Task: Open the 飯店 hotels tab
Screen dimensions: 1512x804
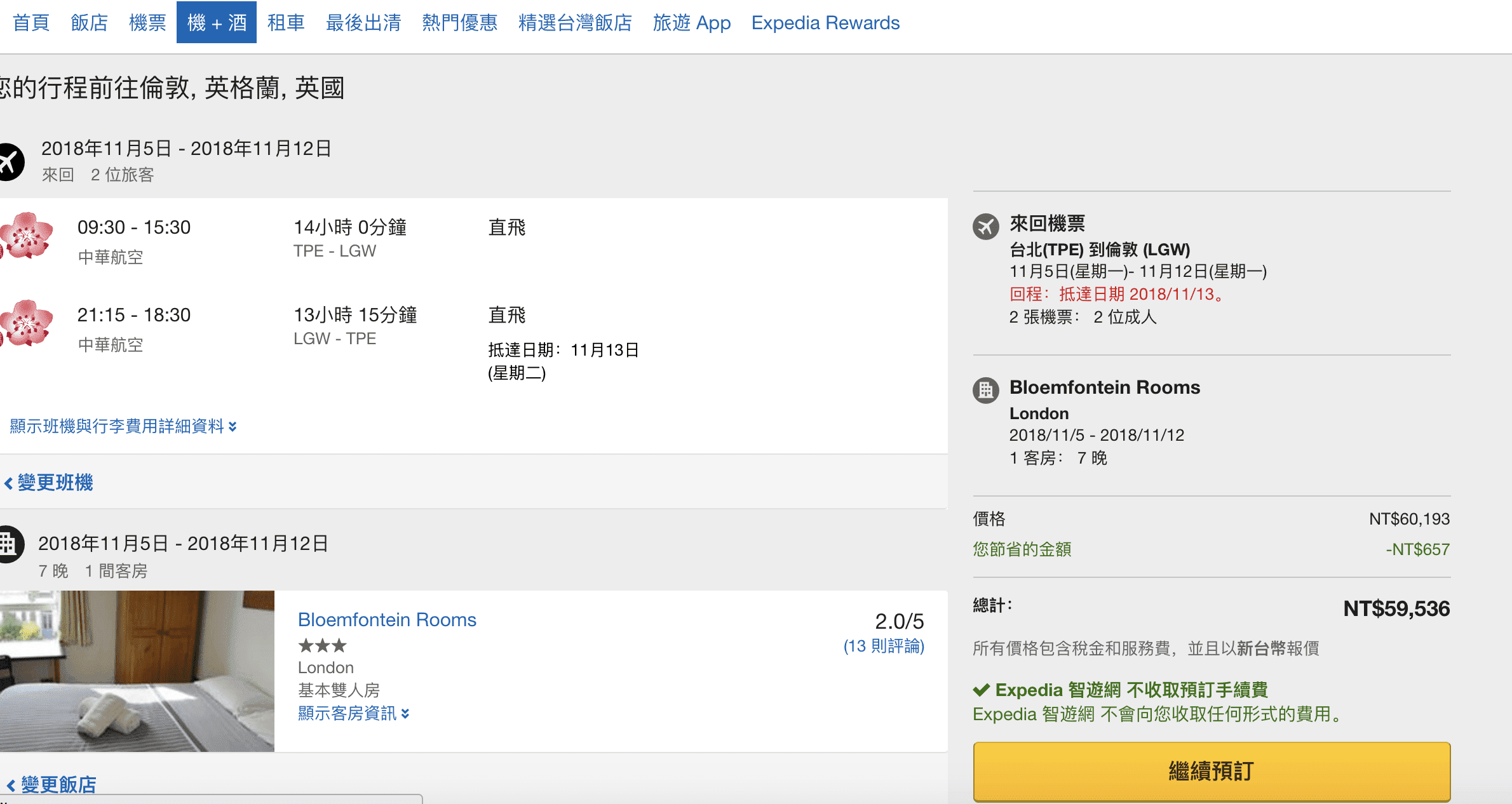Action: 90,23
